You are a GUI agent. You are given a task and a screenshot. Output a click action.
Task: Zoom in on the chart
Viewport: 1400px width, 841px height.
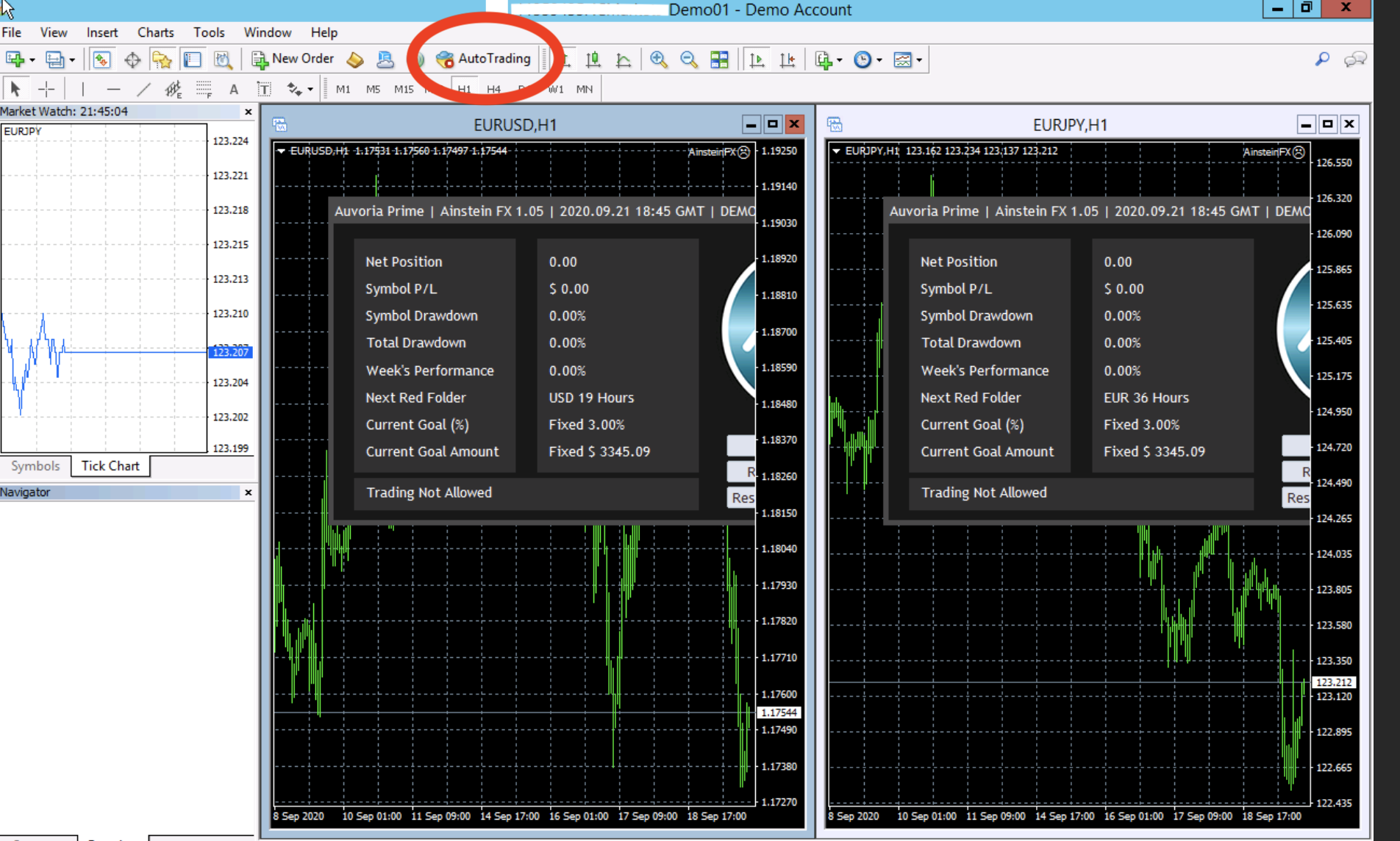(x=659, y=60)
